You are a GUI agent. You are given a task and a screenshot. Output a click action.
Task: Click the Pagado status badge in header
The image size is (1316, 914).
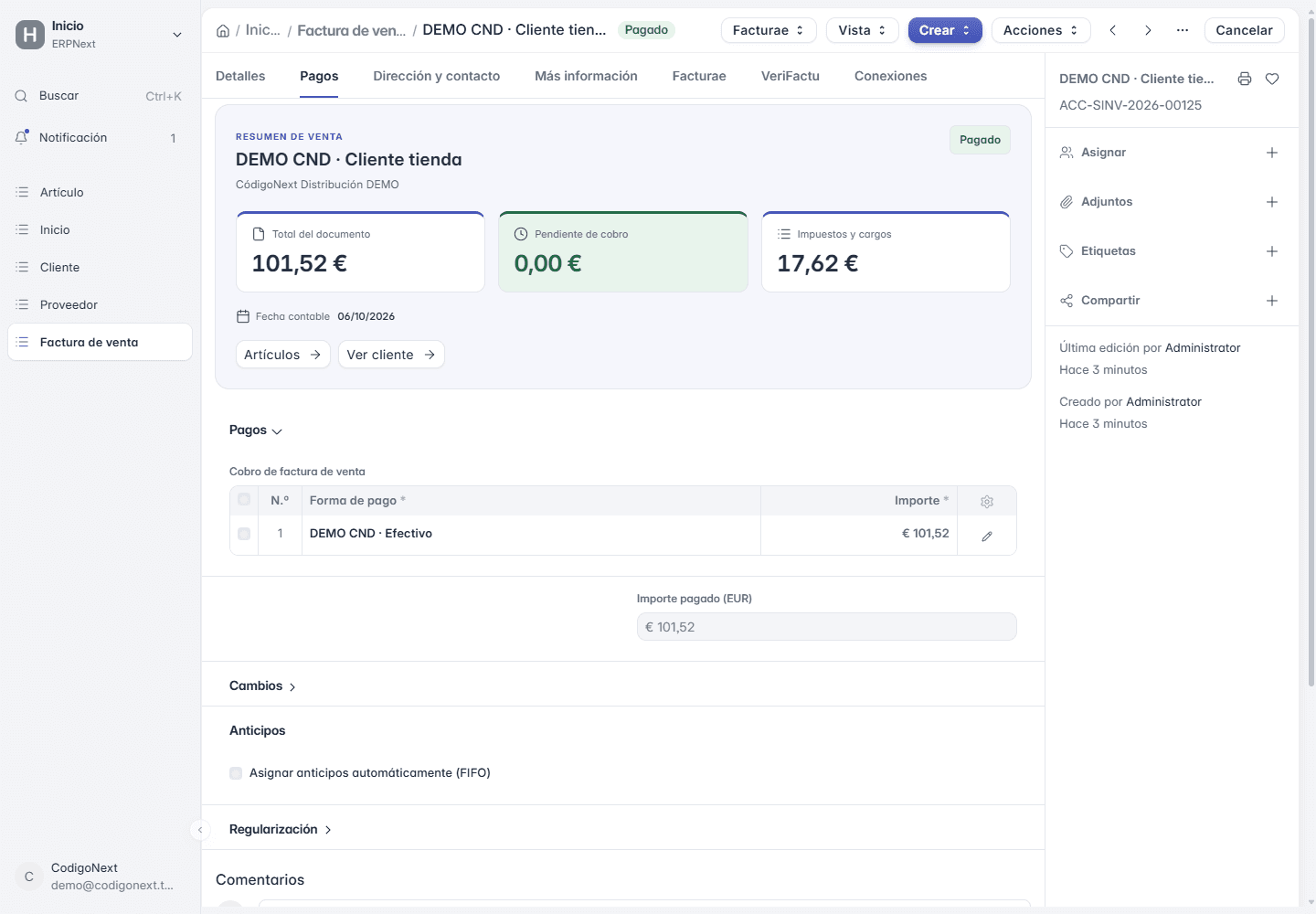(x=646, y=30)
